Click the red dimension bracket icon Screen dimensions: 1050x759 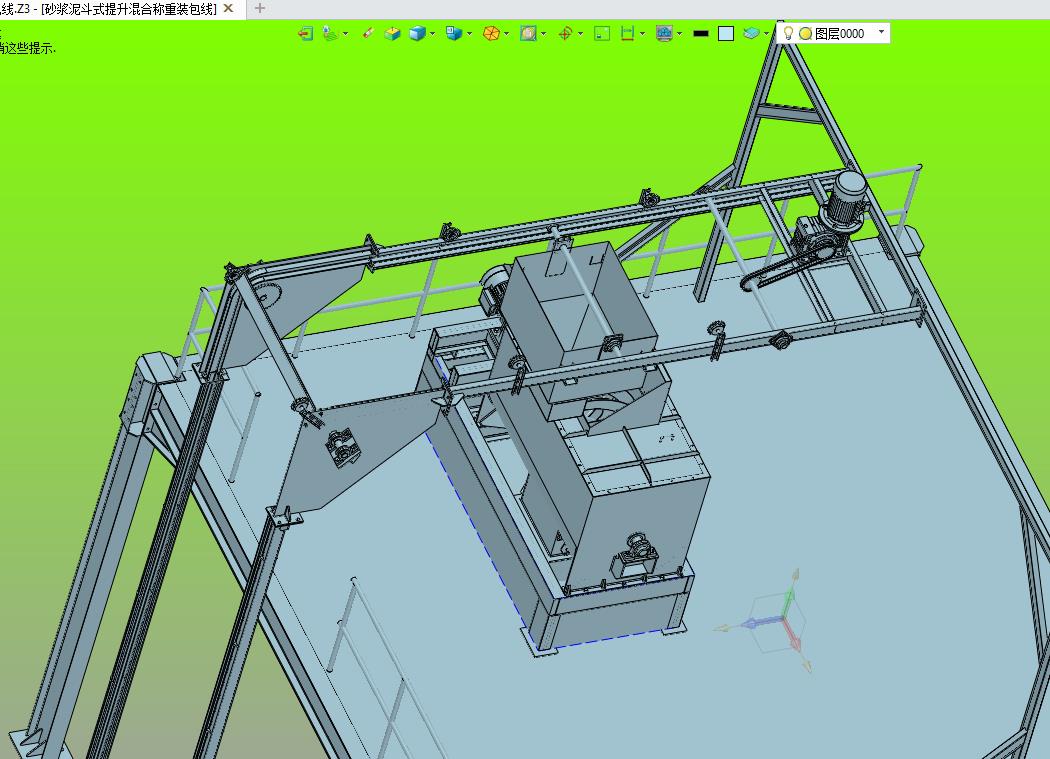click(627, 33)
